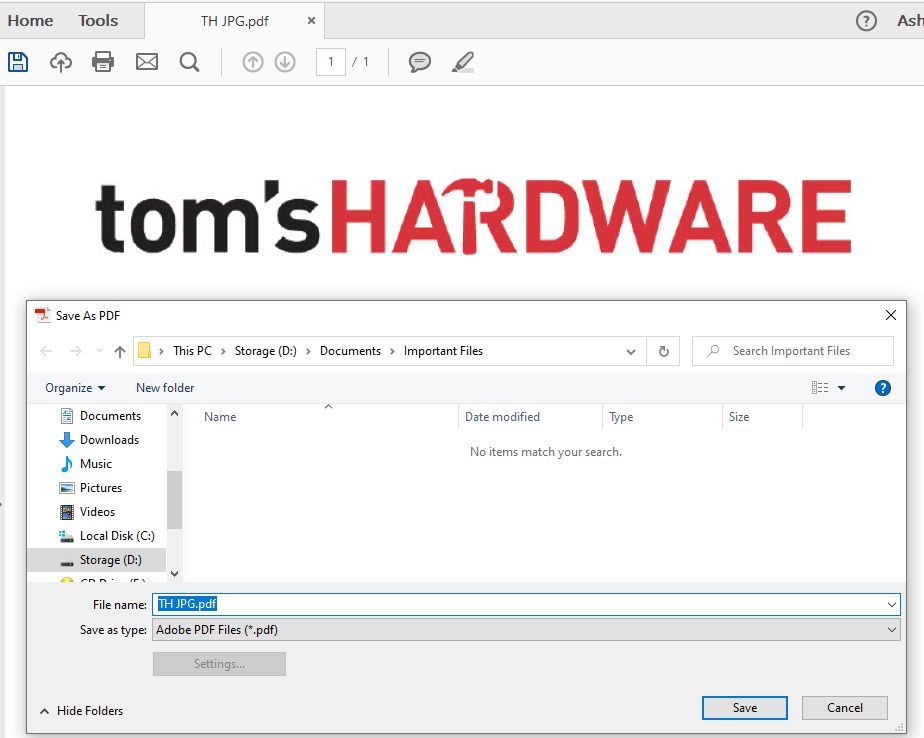This screenshot has width=924, height=738.
Task: Go to previous page with the up arrow
Action: [x=251, y=61]
